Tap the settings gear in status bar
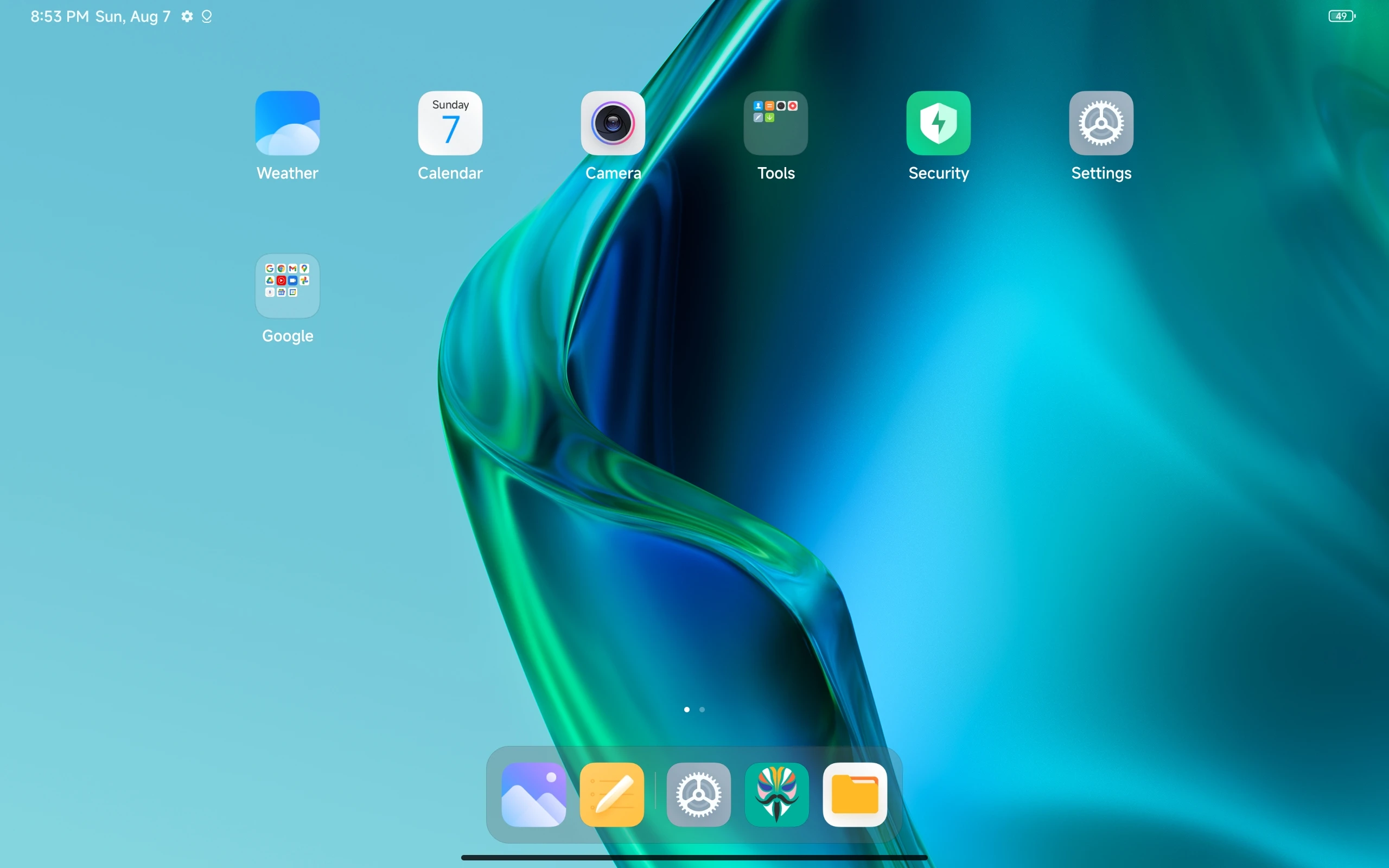Screen dimensions: 1389x868 [187, 16]
